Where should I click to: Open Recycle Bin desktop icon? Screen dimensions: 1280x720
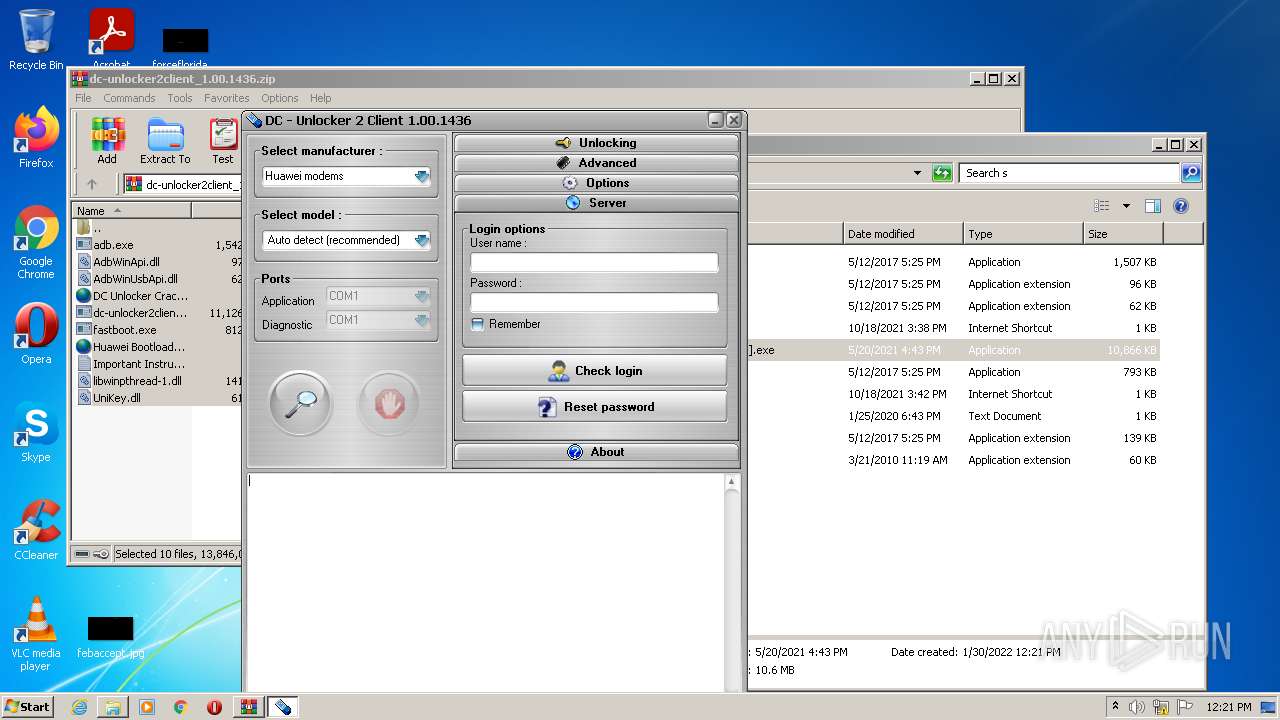pyautogui.click(x=36, y=40)
